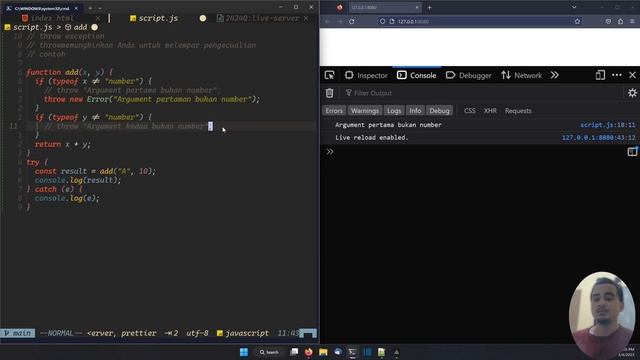
Task: Close the developer tools panel
Action: (x=632, y=75)
